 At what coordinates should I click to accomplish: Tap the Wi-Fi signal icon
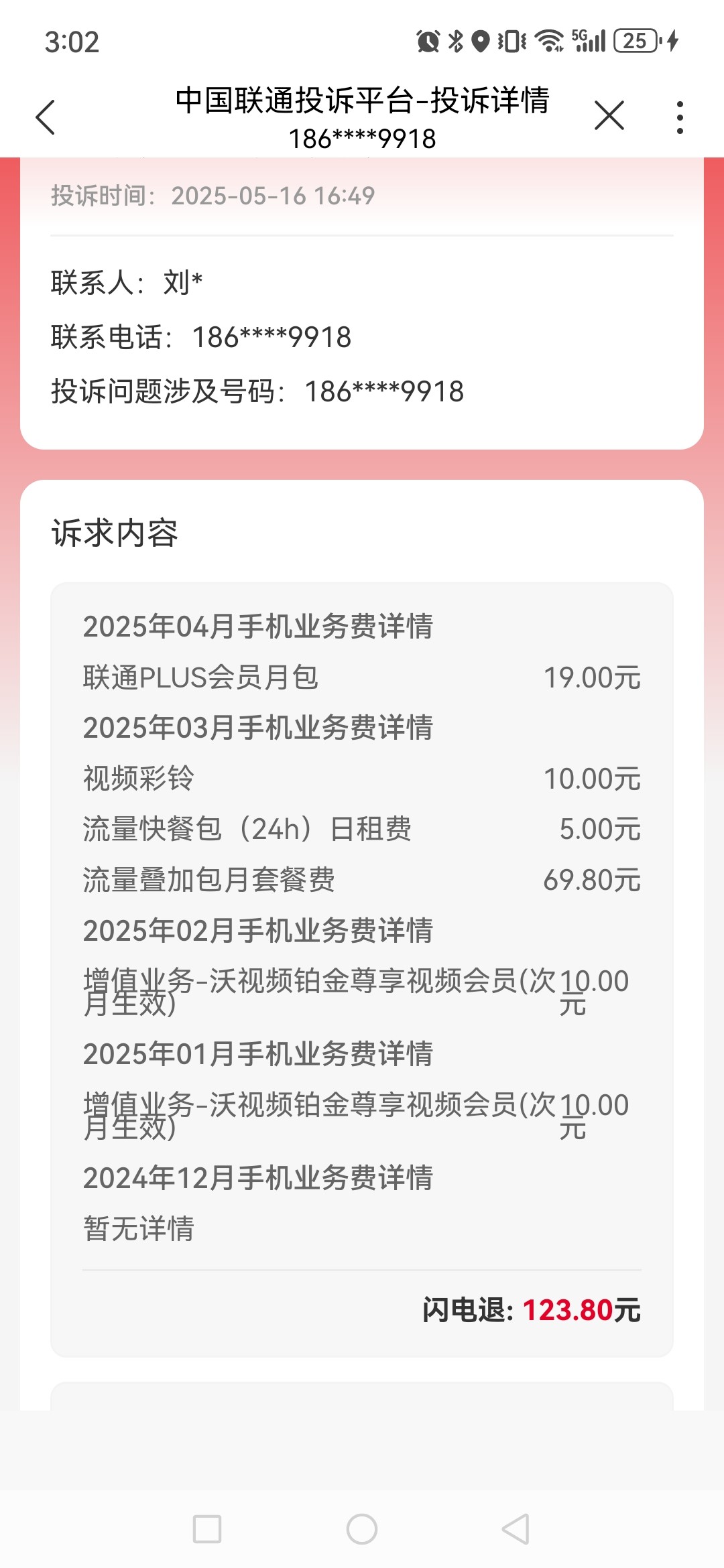550,42
